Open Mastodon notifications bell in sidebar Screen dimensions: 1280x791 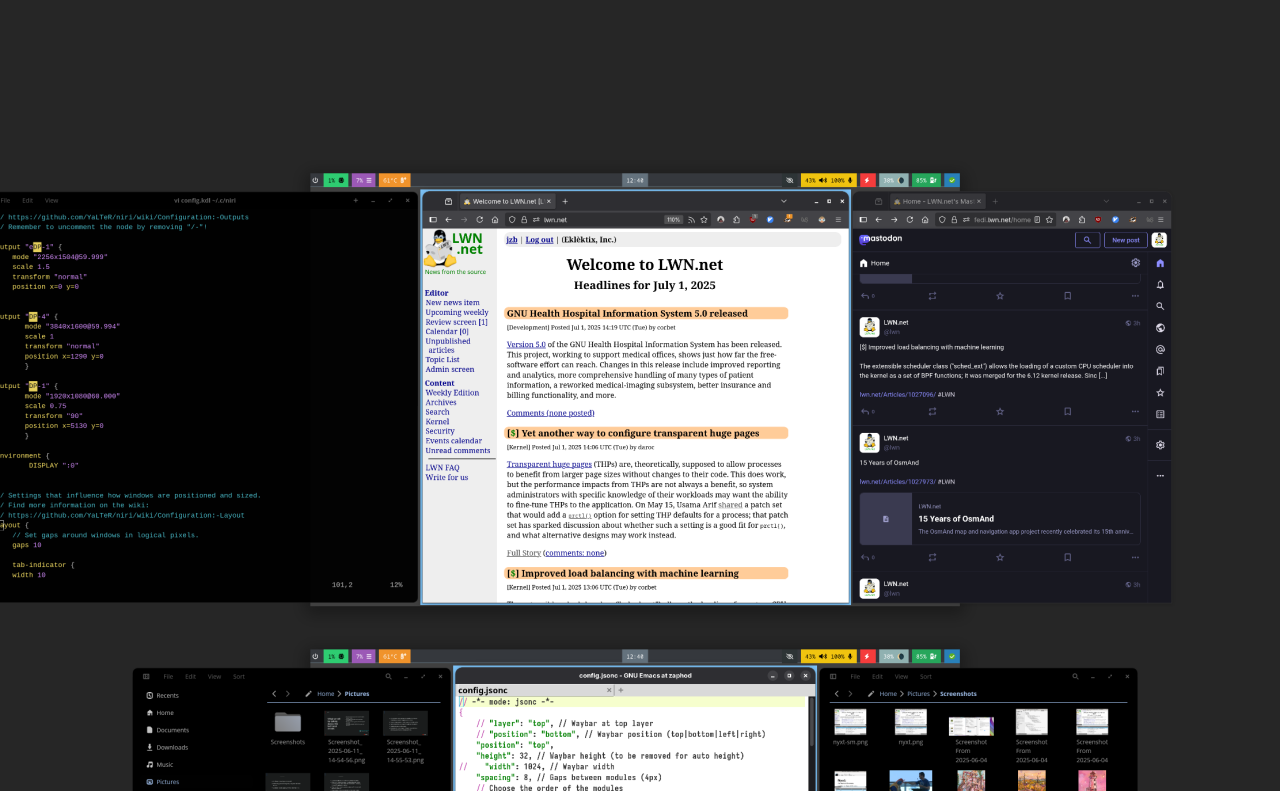1160,285
